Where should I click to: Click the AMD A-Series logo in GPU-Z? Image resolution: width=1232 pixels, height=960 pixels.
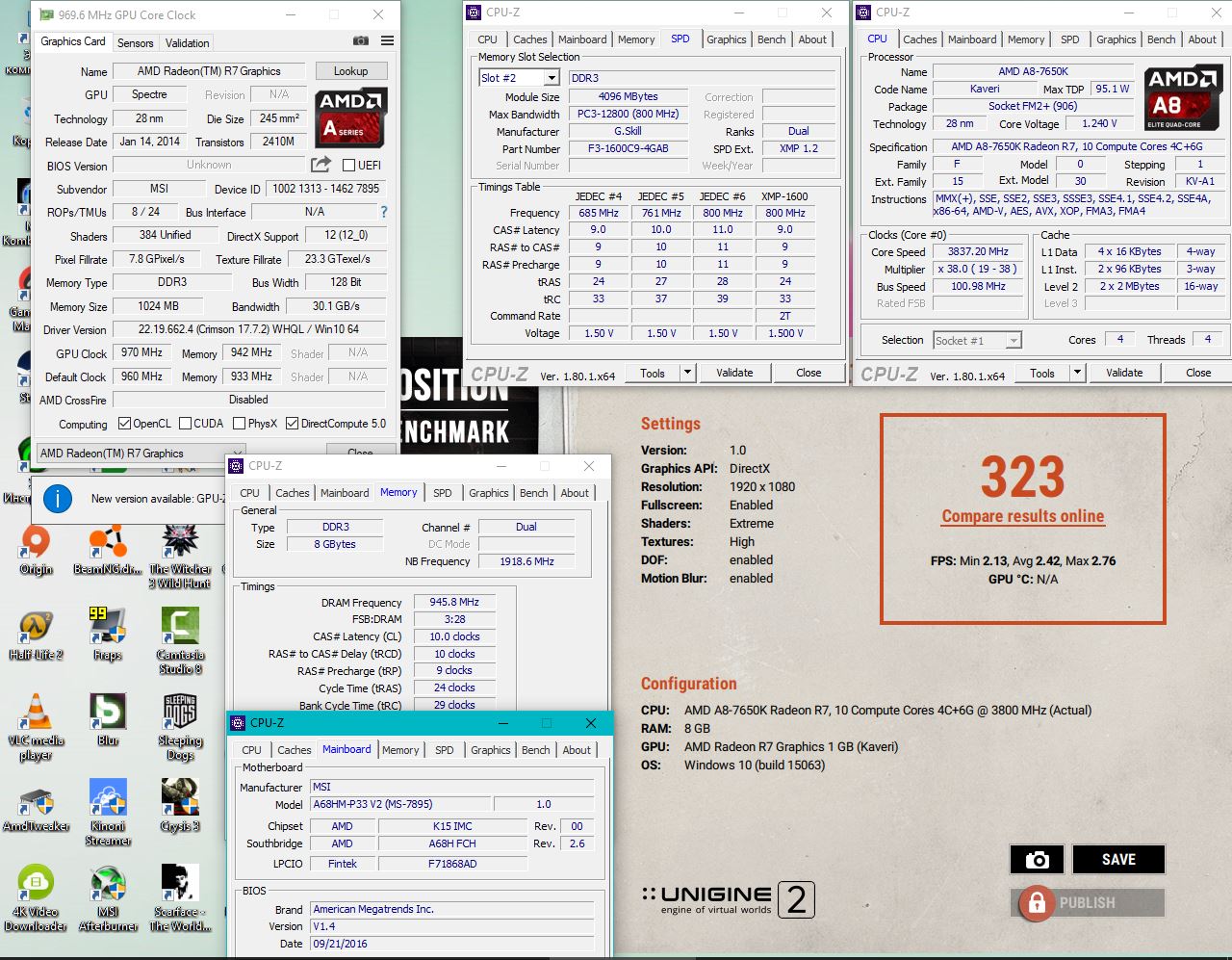pos(350,118)
